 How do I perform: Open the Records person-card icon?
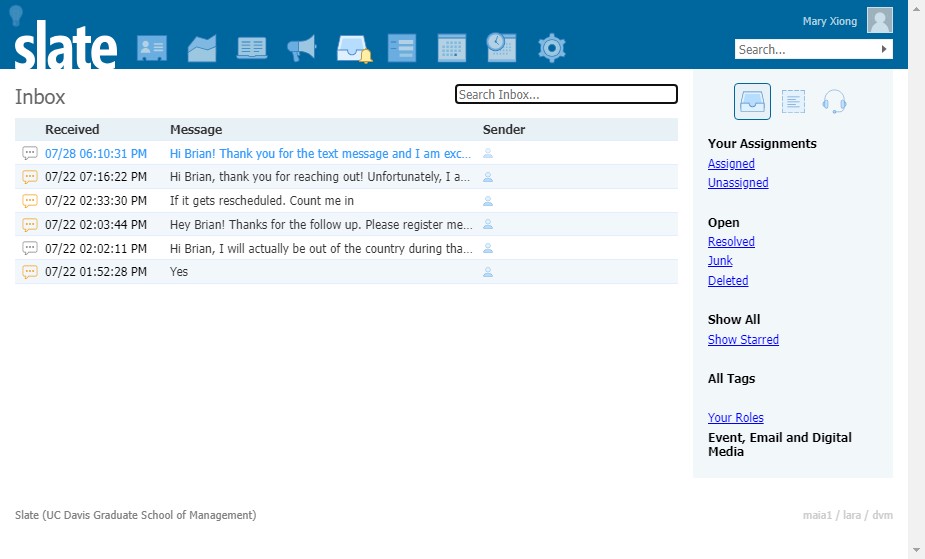pyautogui.click(x=152, y=48)
